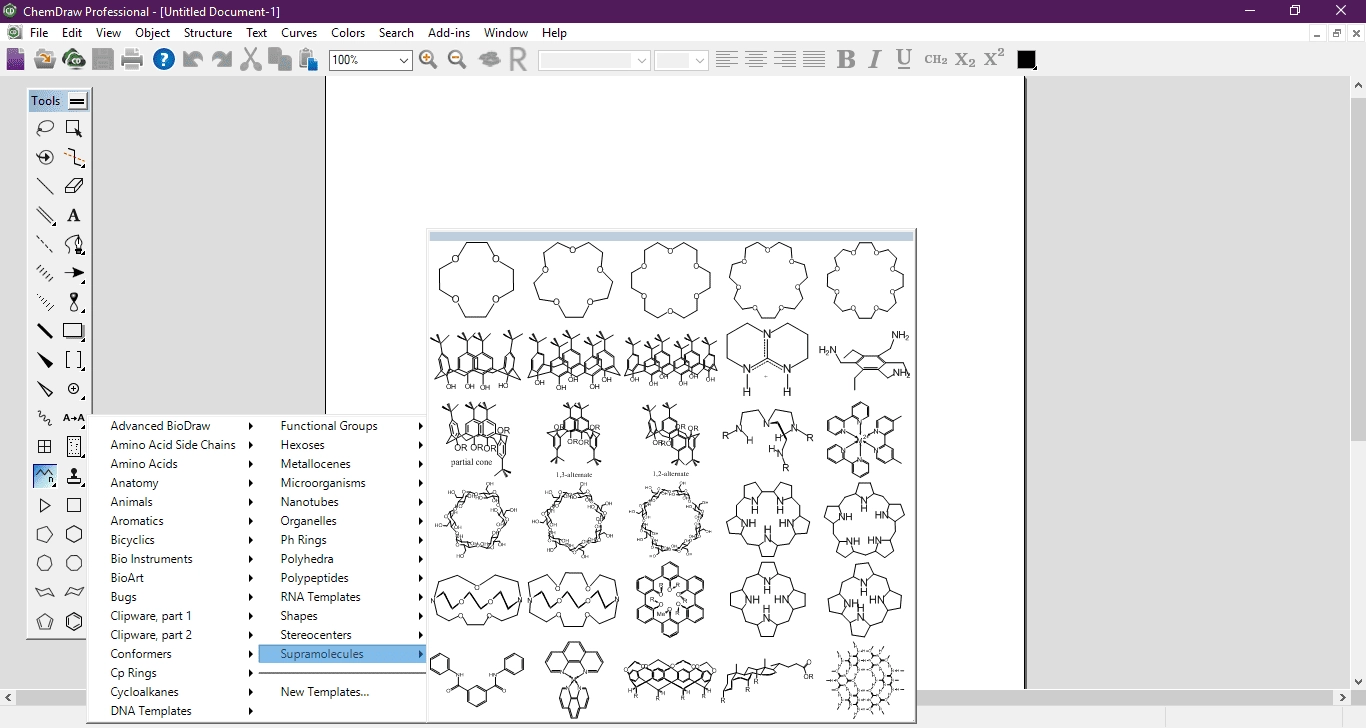
Task: Click the Tools palette menu button
Action: (x=77, y=101)
